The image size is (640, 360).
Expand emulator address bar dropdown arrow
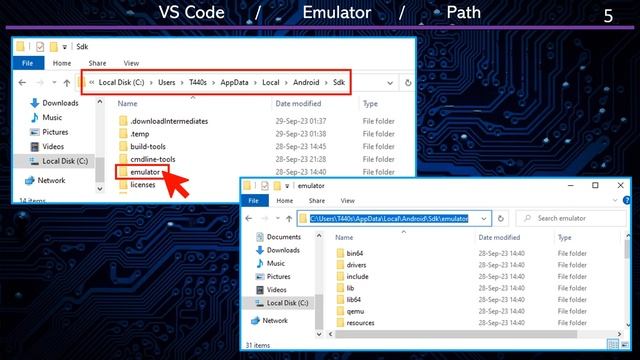pos(484,219)
